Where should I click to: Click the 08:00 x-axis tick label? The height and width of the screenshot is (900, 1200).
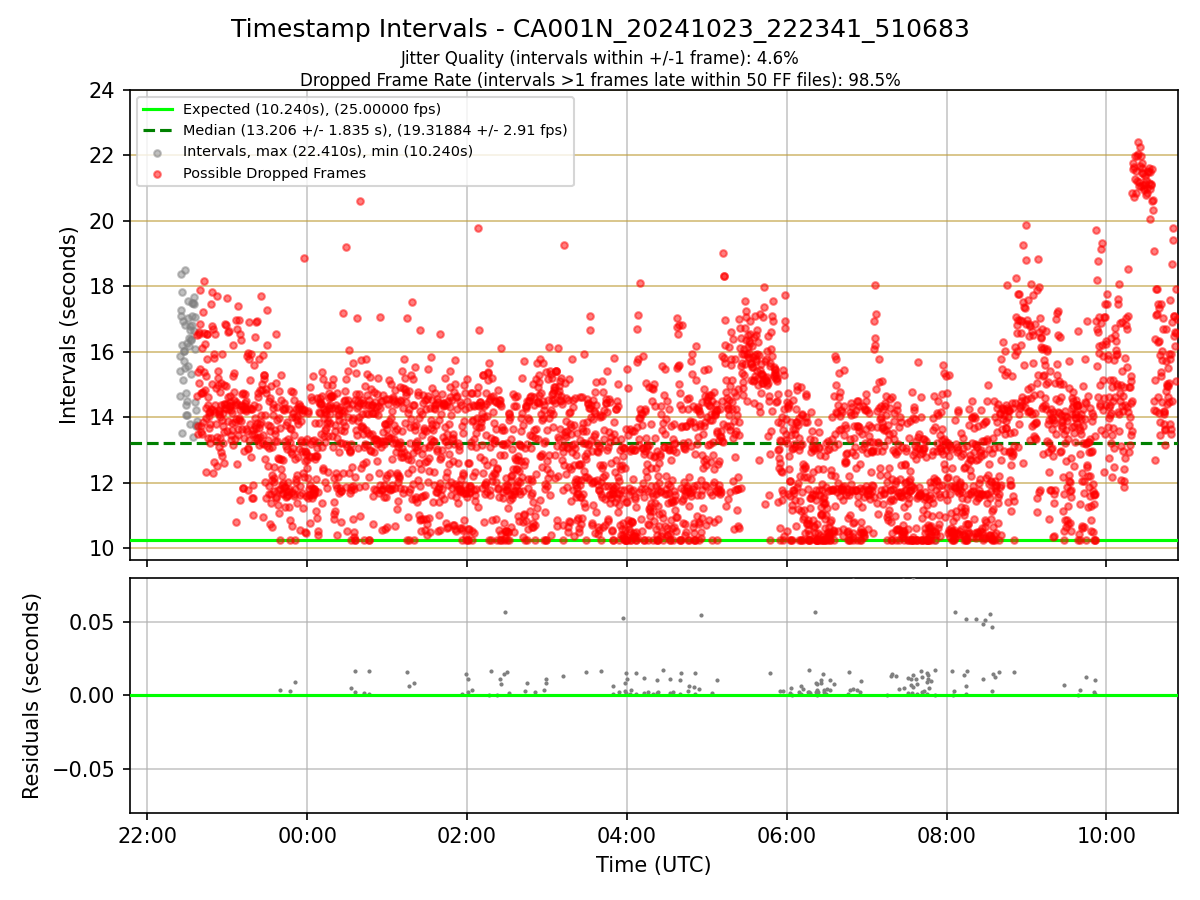coord(946,835)
